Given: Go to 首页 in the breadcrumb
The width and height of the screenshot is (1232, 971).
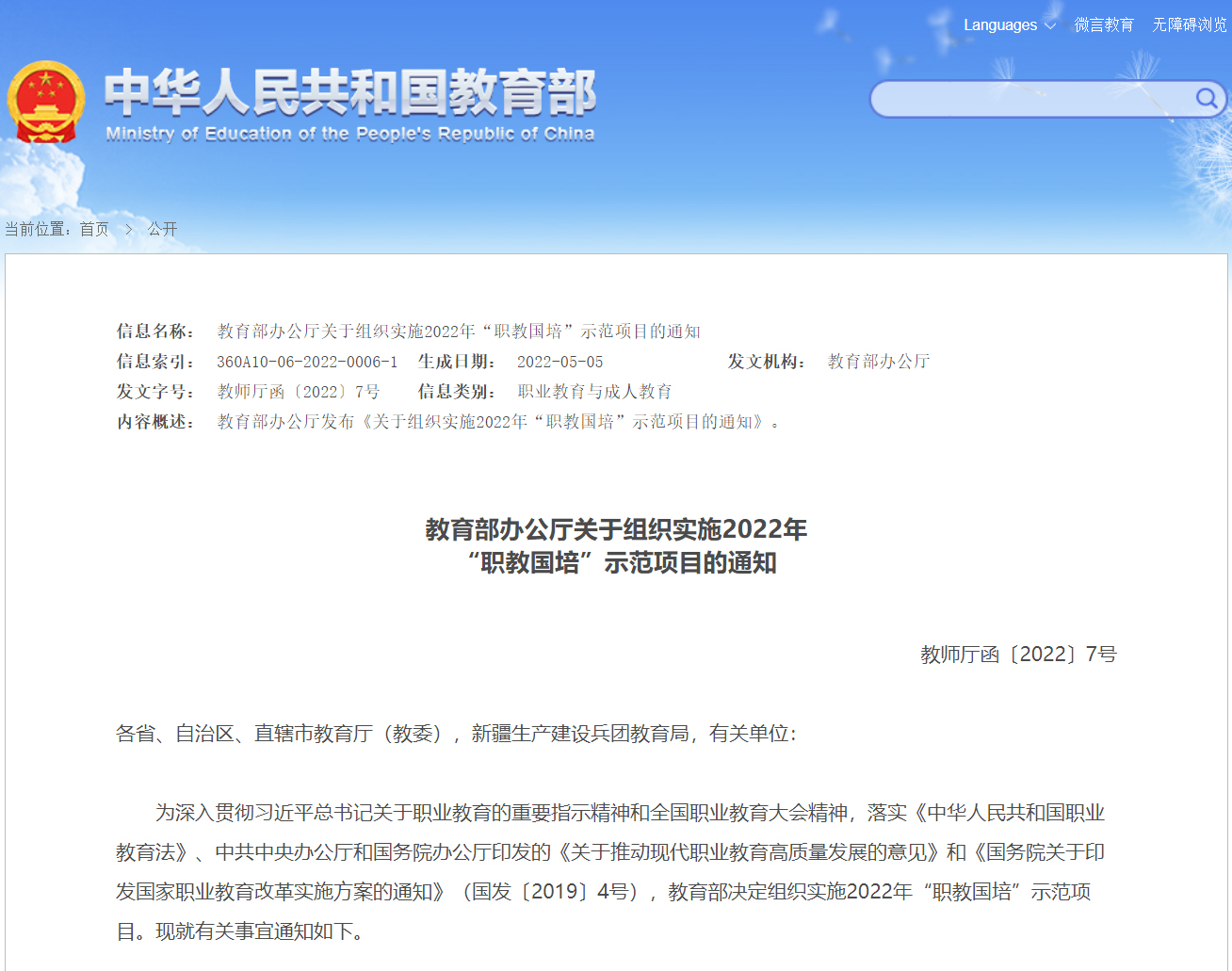Looking at the screenshot, I should click(94, 229).
